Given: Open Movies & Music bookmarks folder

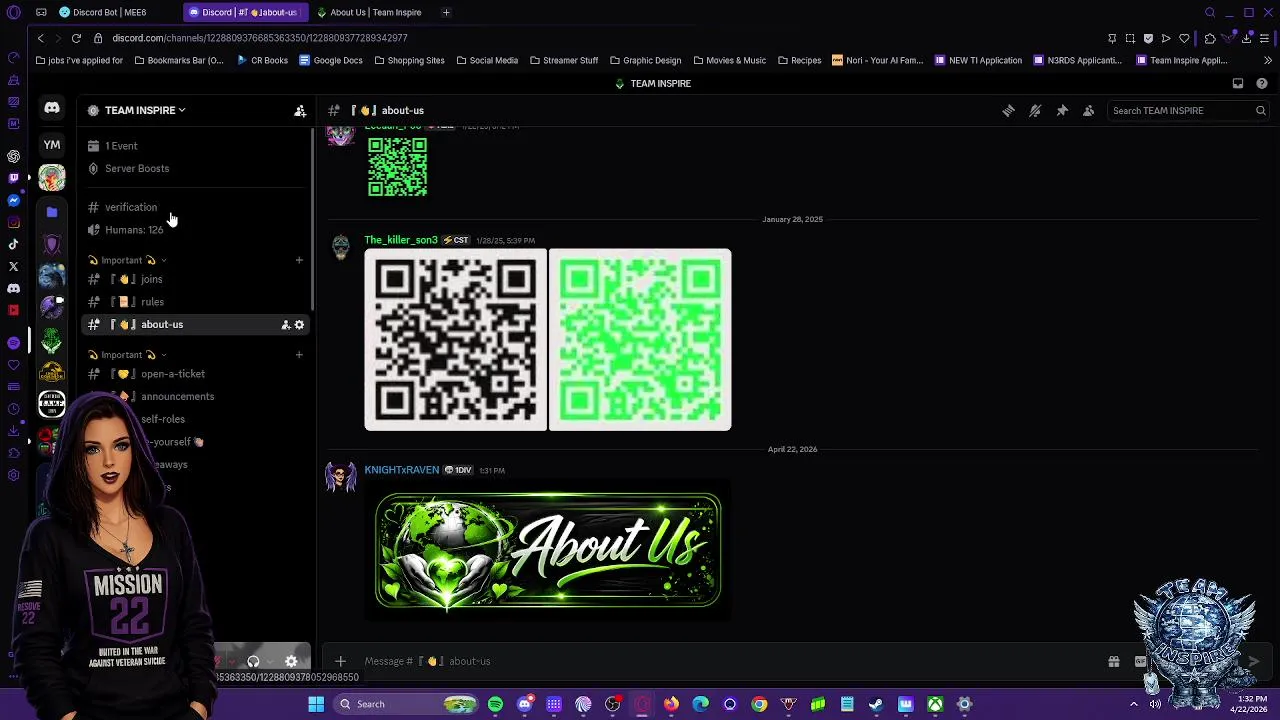Looking at the screenshot, I should coord(729,61).
